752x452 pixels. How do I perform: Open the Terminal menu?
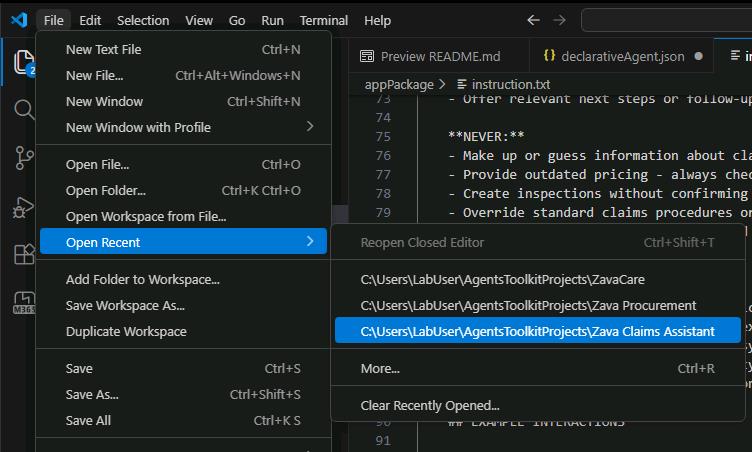point(324,21)
